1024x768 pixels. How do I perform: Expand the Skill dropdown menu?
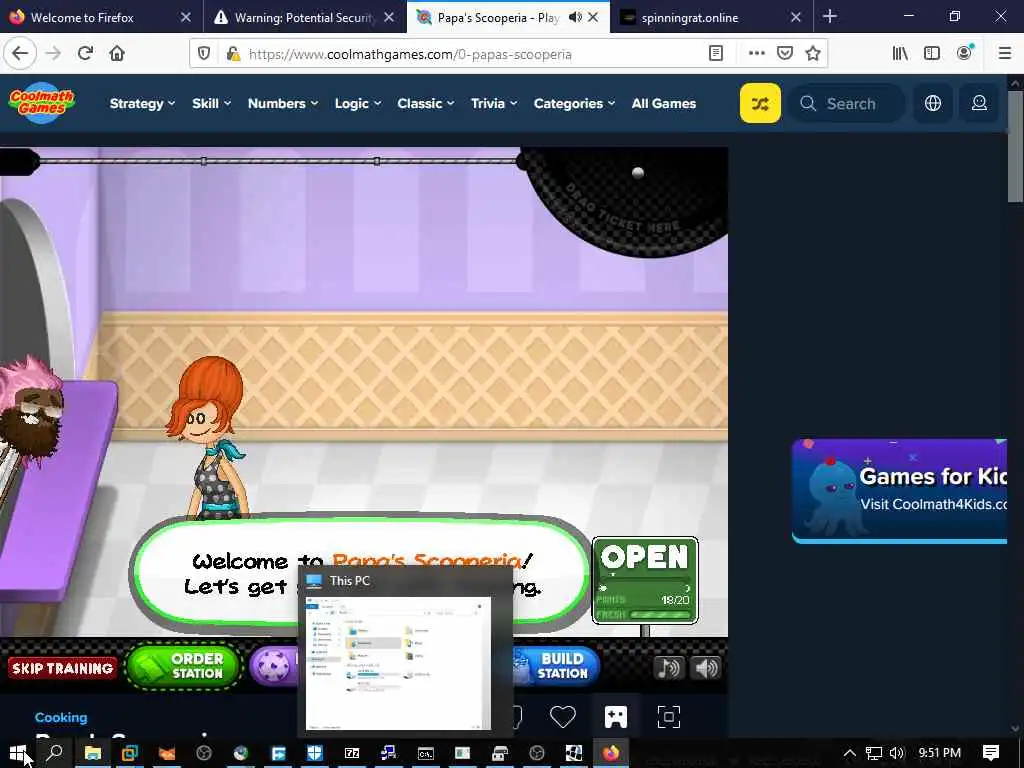coord(212,103)
